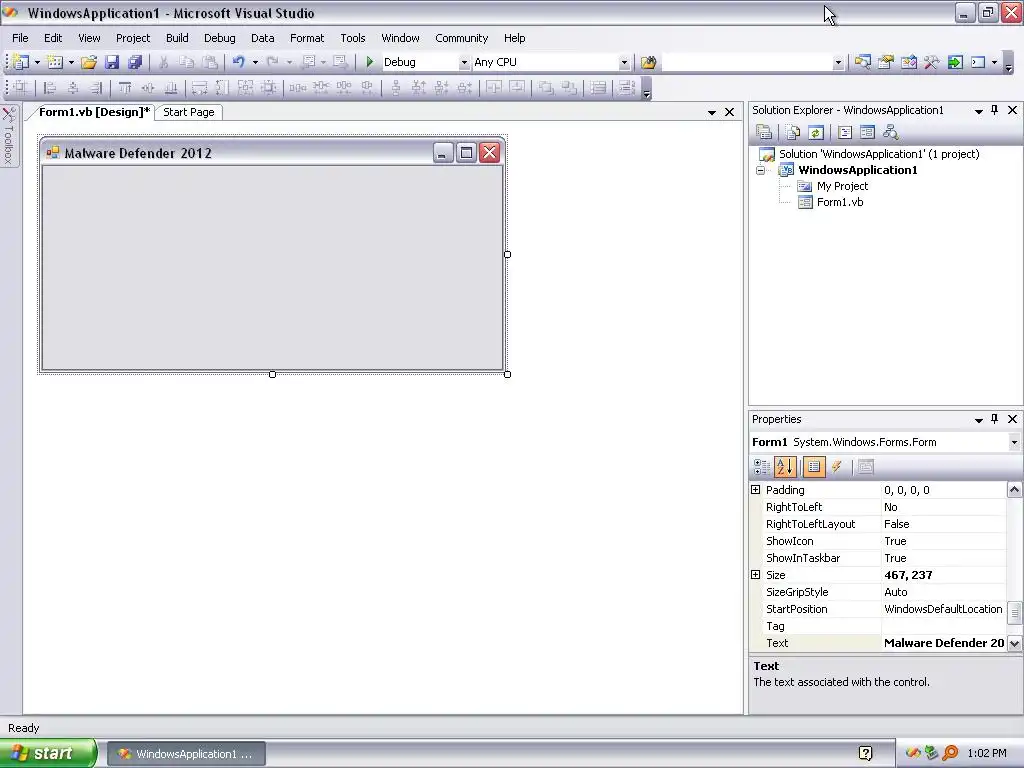Click the Properties grid scroll down arrow
The width and height of the screenshot is (1024, 768).
pyautogui.click(x=1014, y=643)
